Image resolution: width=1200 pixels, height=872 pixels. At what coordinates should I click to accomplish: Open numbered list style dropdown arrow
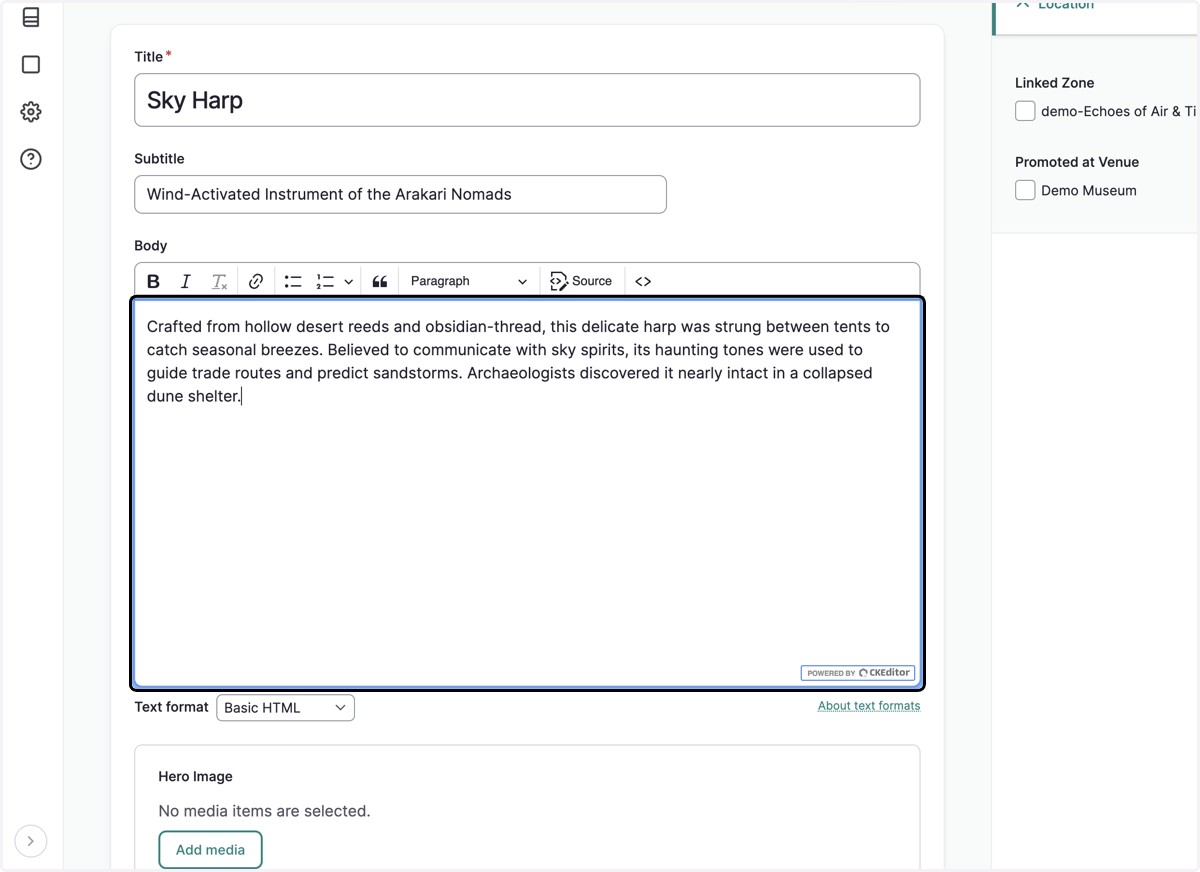[348, 281]
